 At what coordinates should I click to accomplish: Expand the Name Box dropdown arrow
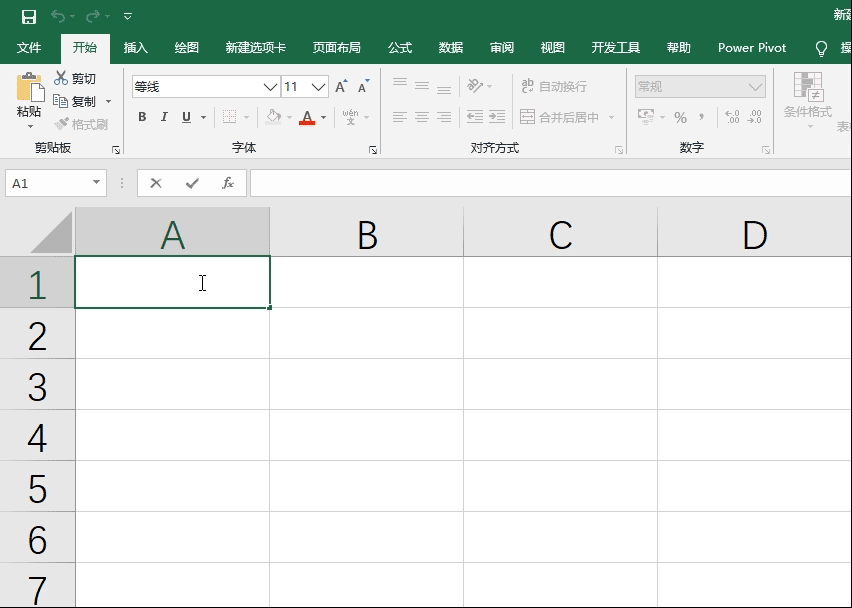(x=97, y=183)
